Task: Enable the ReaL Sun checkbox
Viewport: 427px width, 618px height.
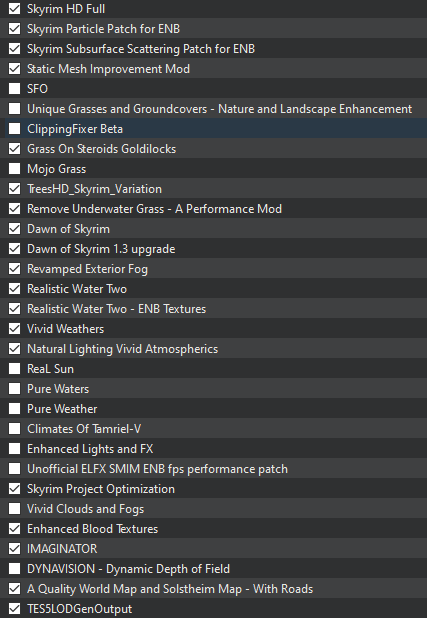Action: click(15, 369)
